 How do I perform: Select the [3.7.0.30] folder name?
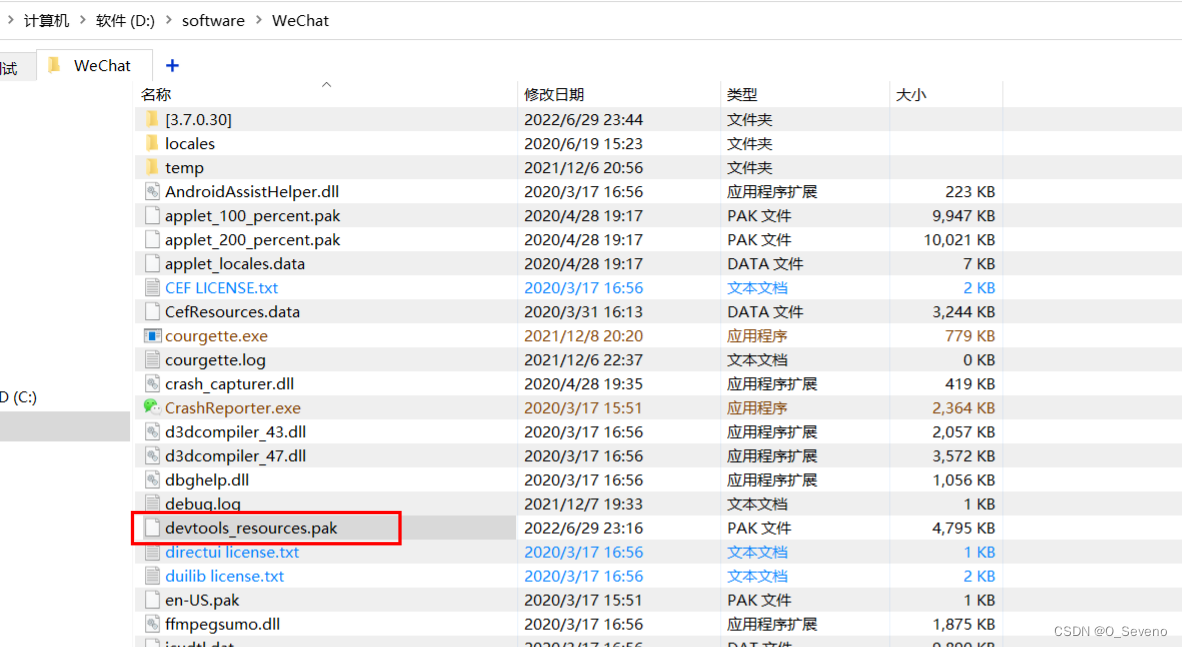198,119
